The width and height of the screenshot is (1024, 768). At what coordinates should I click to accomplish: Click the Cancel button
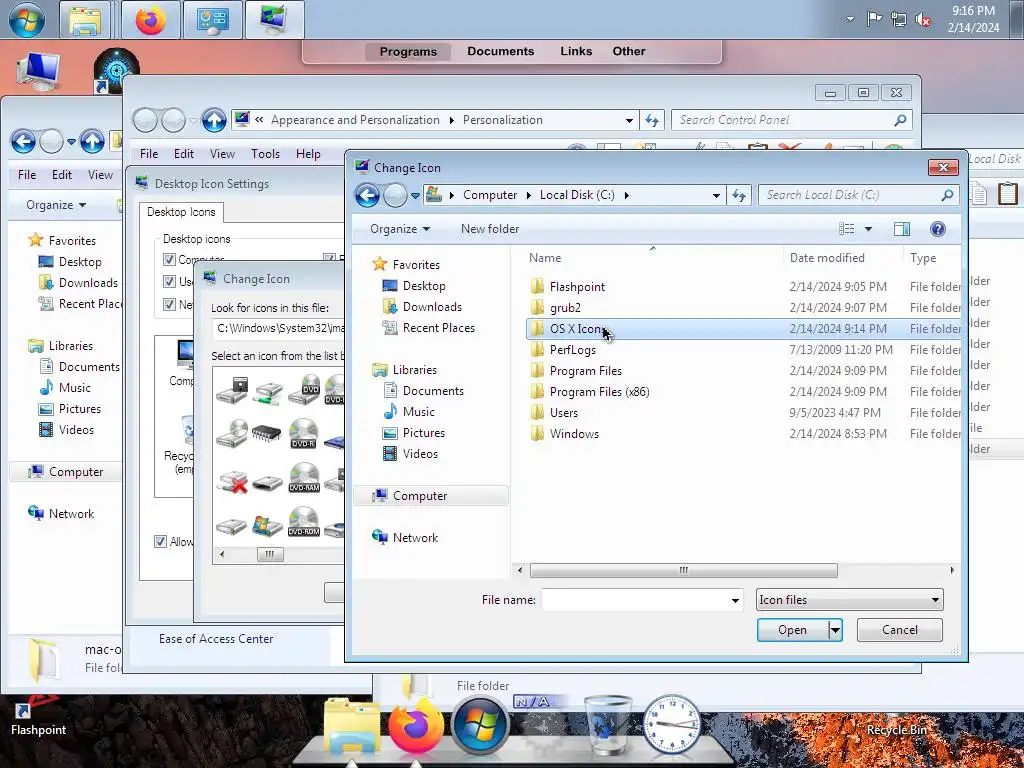(x=899, y=630)
